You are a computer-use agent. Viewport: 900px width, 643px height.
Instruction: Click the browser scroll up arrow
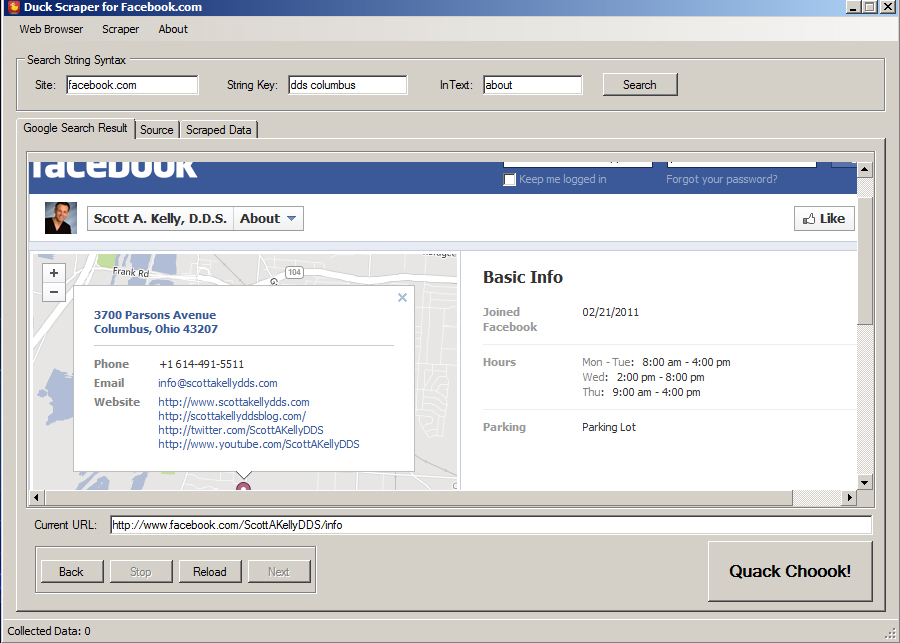[864, 169]
